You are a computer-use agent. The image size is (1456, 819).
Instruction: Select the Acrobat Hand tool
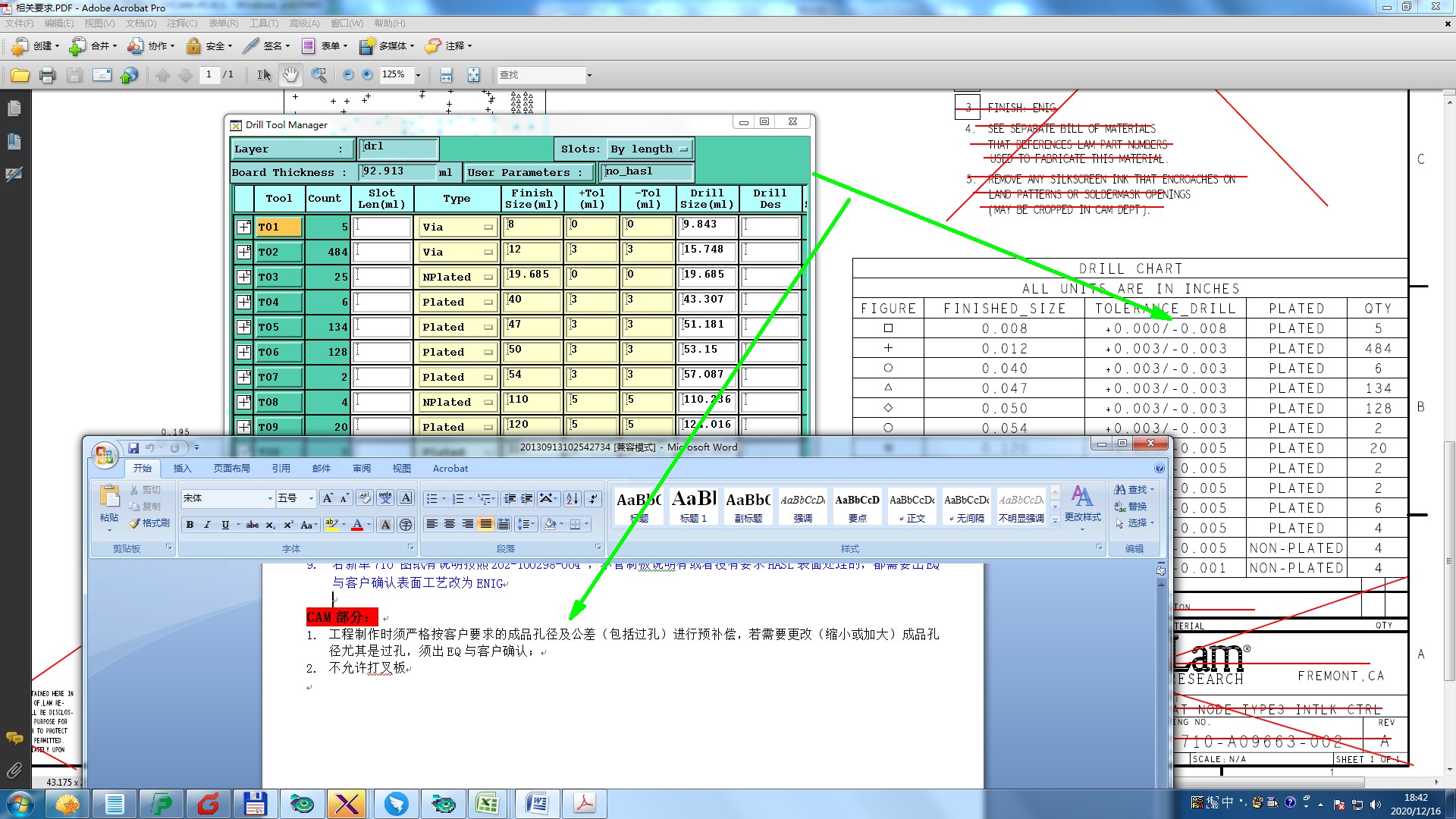290,75
